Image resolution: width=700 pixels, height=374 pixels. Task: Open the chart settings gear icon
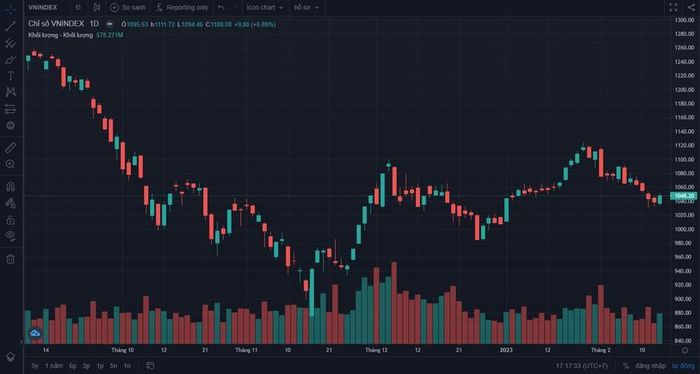point(685,350)
